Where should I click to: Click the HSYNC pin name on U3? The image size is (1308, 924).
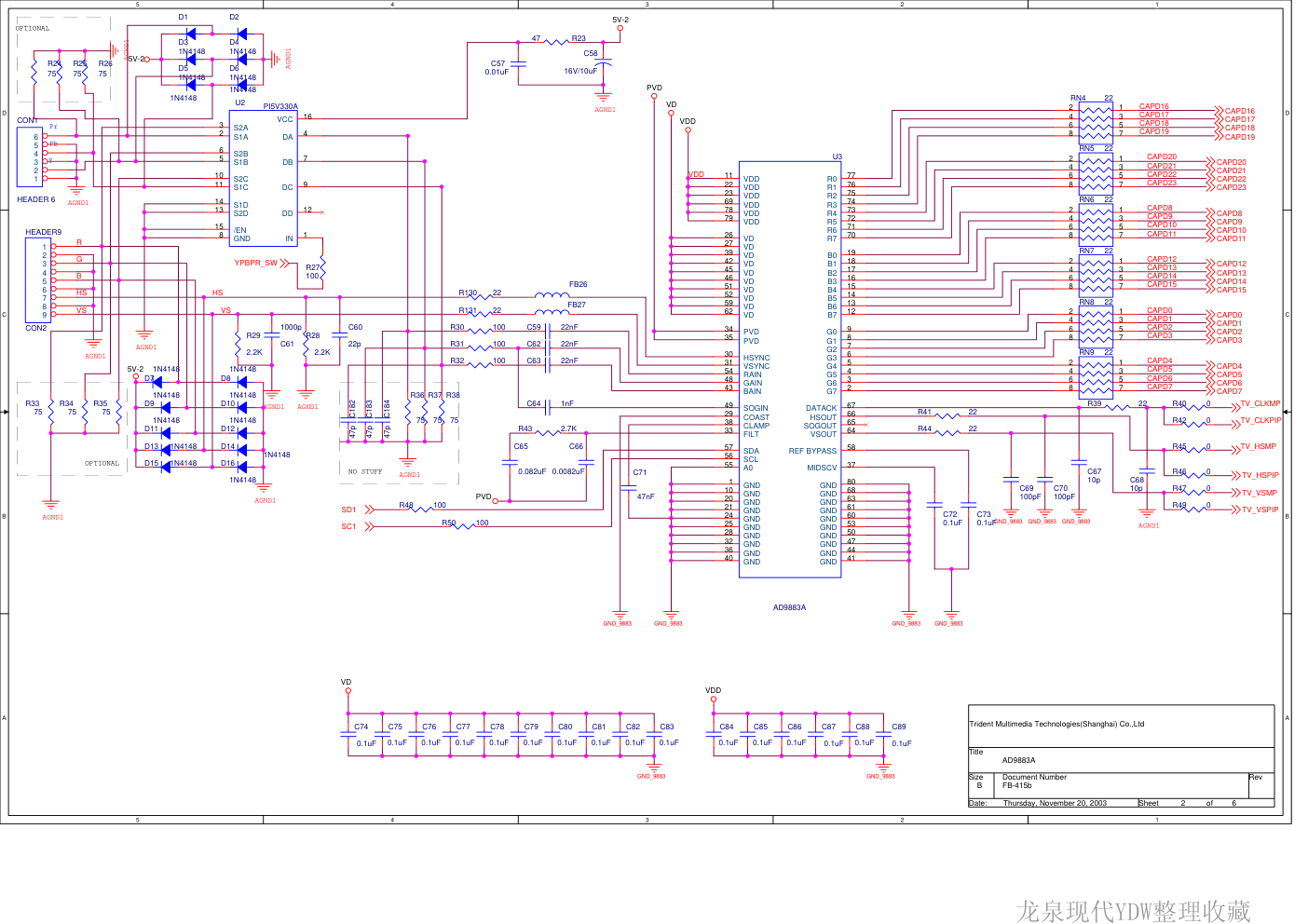coord(756,358)
